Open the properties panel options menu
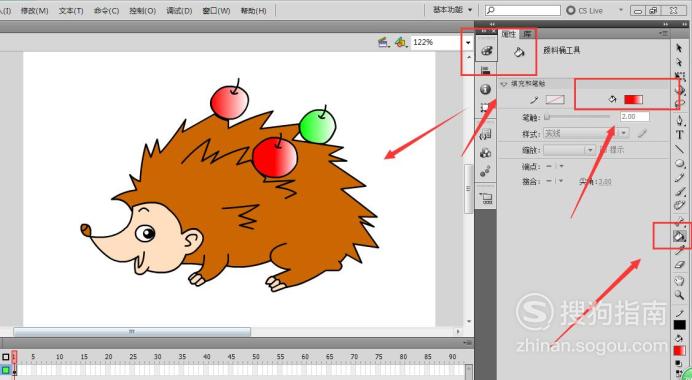The height and width of the screenshot is (380, 692). [663, 34]
